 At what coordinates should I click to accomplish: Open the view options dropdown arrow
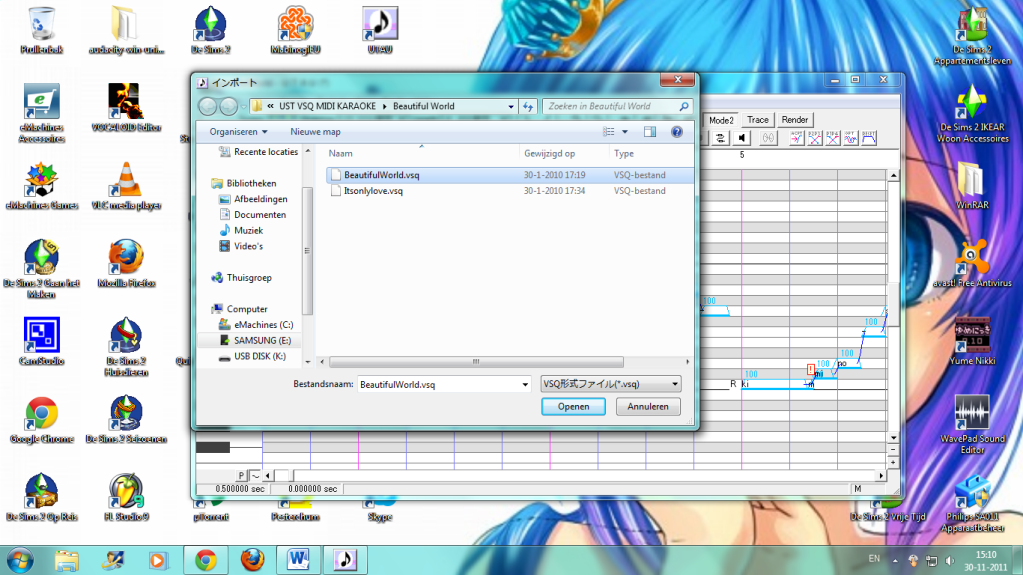[625, 131]
